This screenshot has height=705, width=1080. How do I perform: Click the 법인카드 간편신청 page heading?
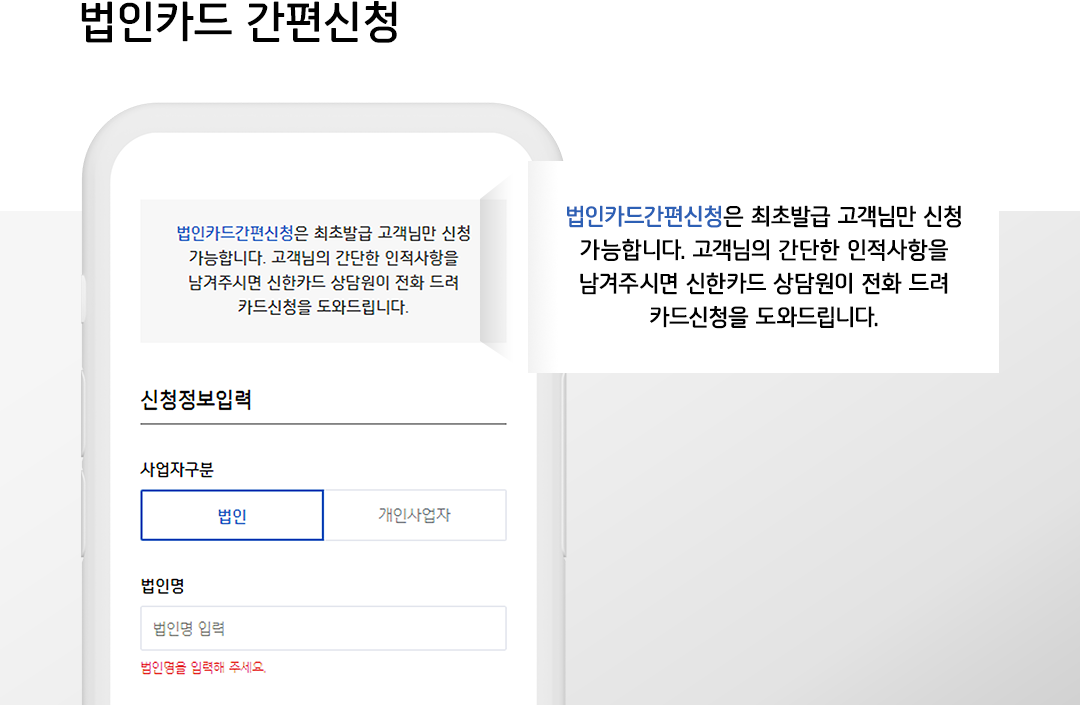coord(239,23)
